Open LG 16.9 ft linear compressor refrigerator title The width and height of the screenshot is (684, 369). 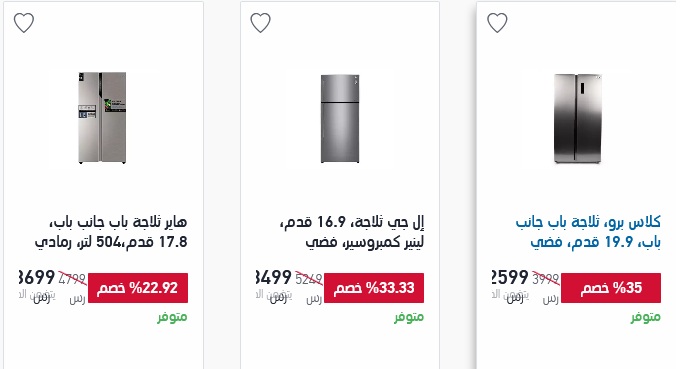click(352, 232)
